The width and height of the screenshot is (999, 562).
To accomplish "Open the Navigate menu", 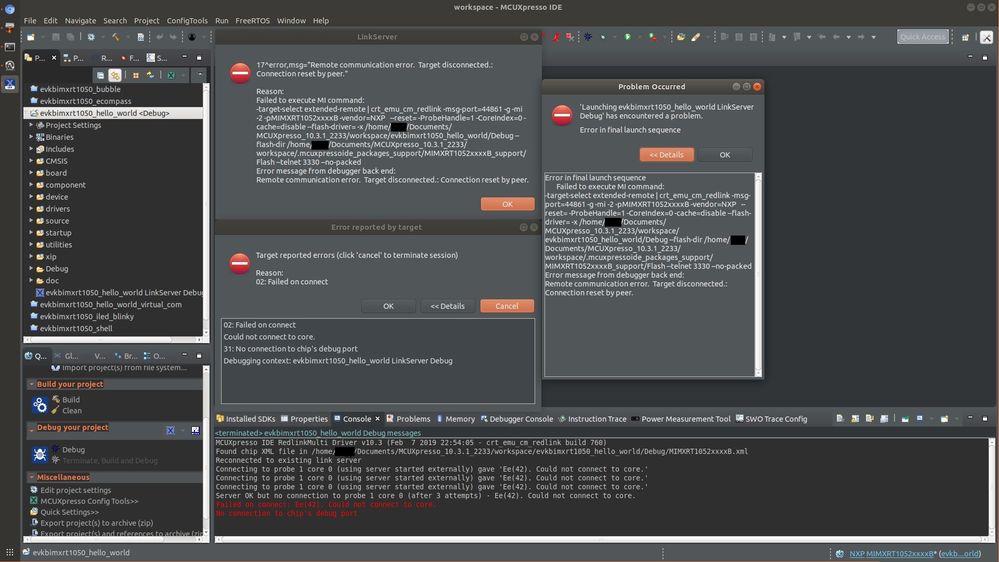I will (x=80, y=20).
